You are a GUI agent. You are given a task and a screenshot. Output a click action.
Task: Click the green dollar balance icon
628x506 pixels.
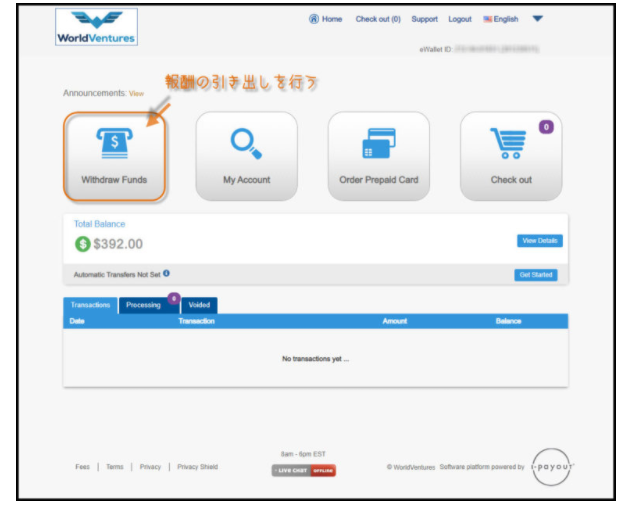click(83, 244)
